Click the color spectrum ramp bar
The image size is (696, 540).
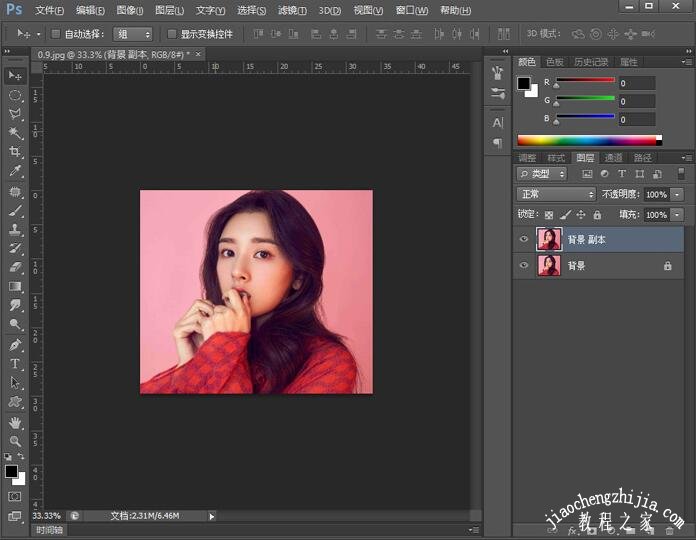(588, 140)
